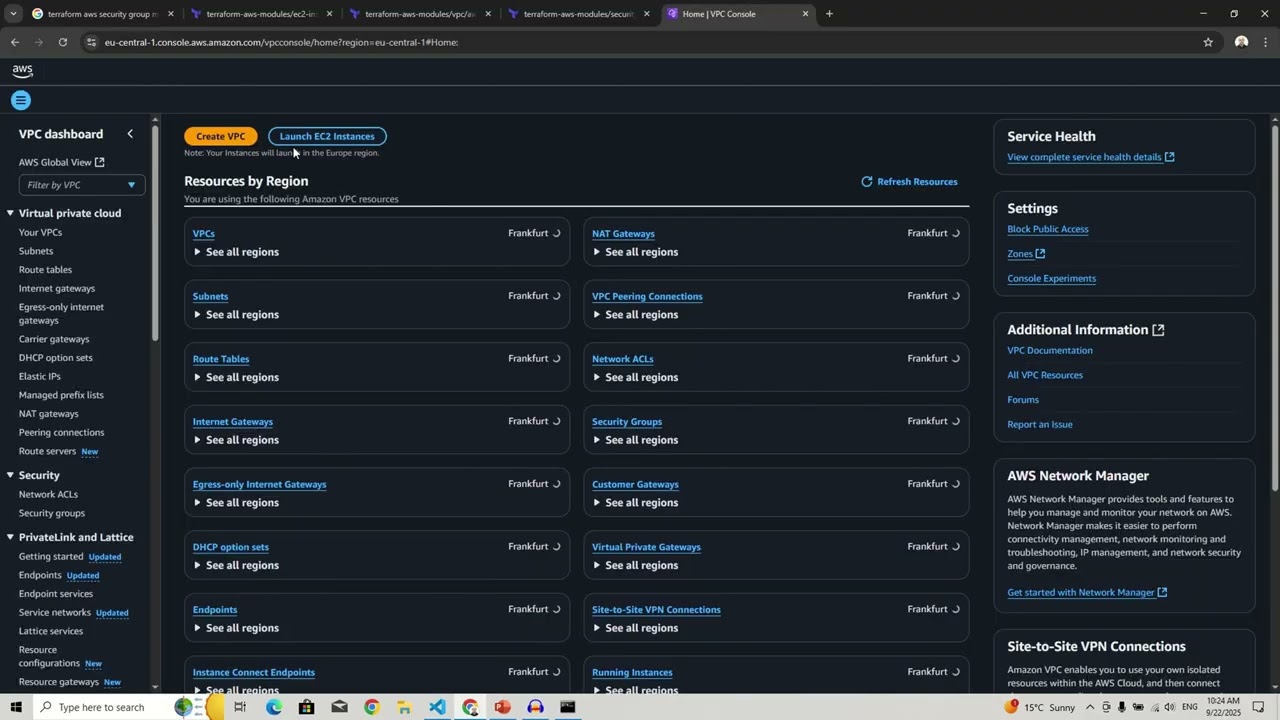The image size is (1280, 720).
Task: Expand See all regions under NAT Gateways
Action: pyautogui.click(x=635, y=252)
